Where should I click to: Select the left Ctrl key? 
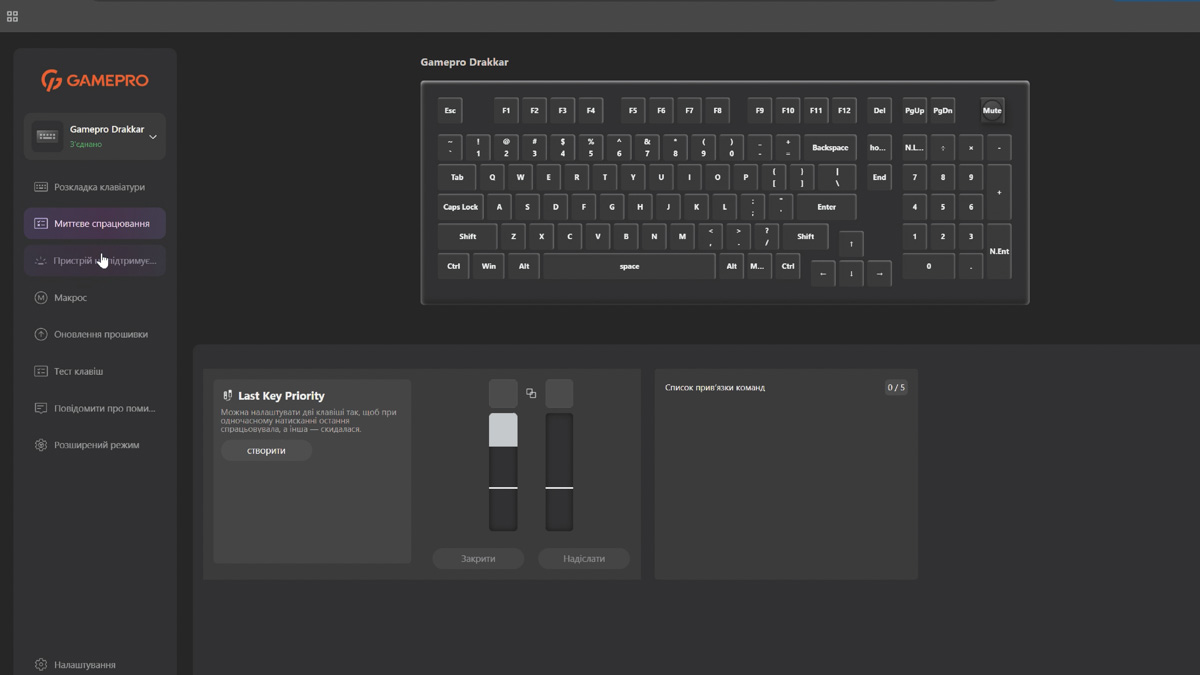[x=453, y=267]
